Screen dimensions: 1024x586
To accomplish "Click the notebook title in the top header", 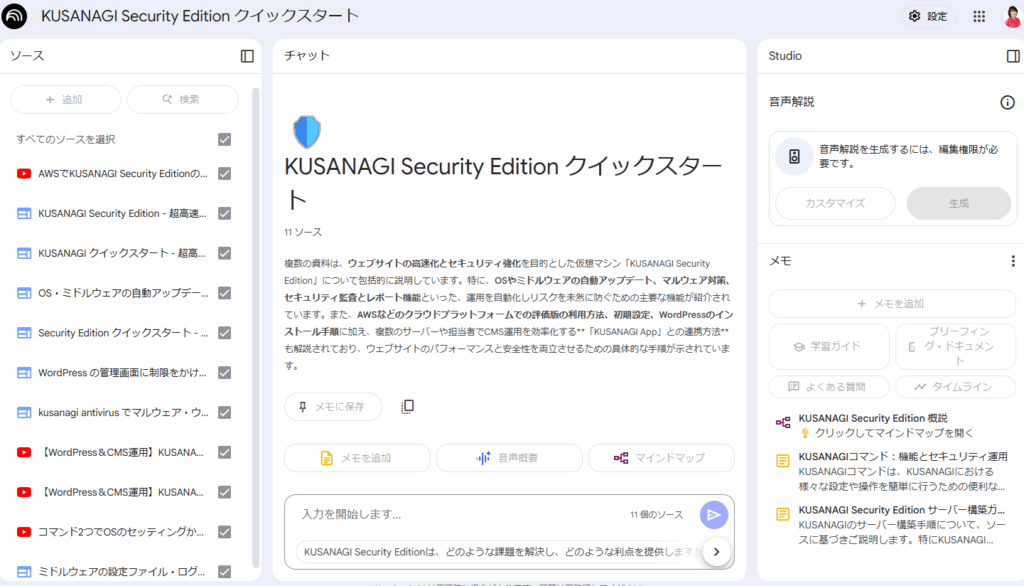I will coord(200,16).
